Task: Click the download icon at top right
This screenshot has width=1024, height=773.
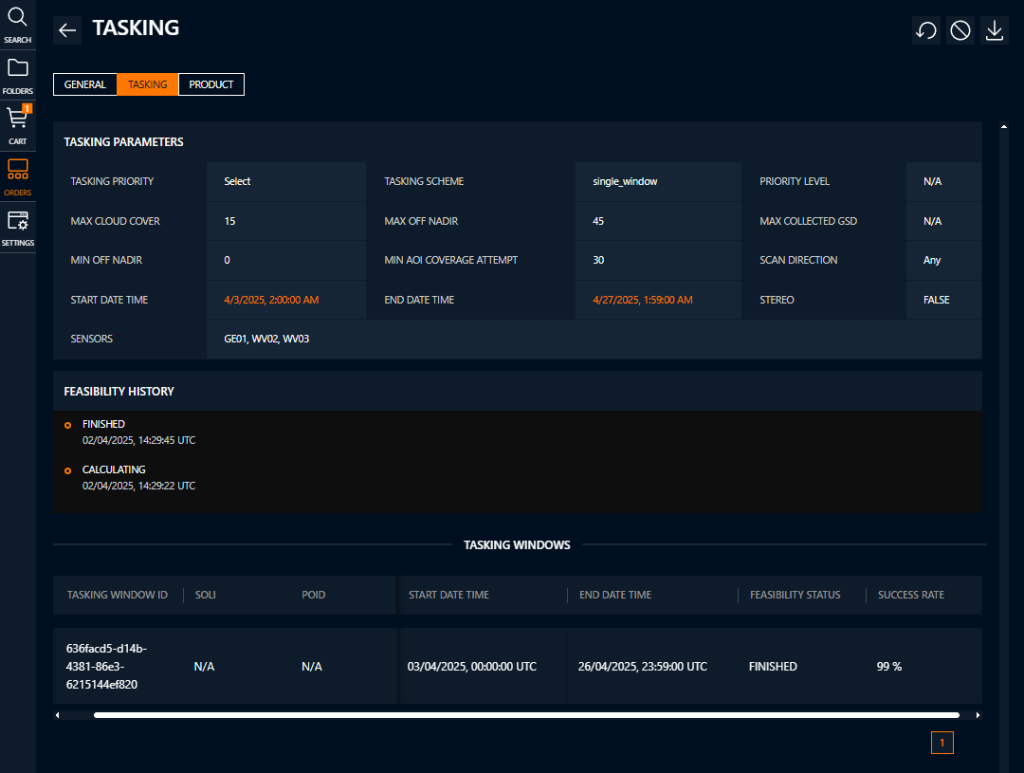Action: [994, 31]
